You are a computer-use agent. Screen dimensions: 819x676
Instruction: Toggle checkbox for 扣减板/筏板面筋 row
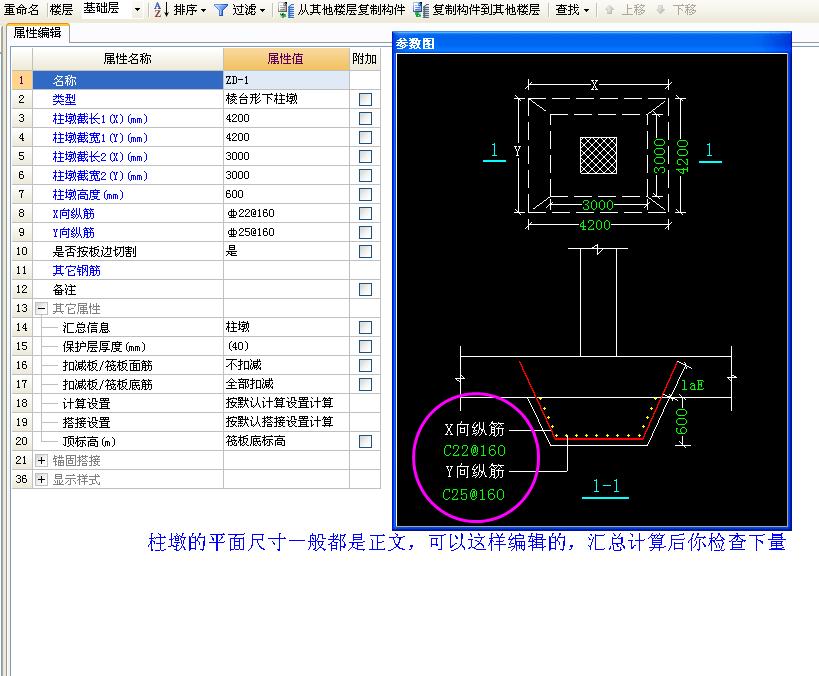pos(365,365)
